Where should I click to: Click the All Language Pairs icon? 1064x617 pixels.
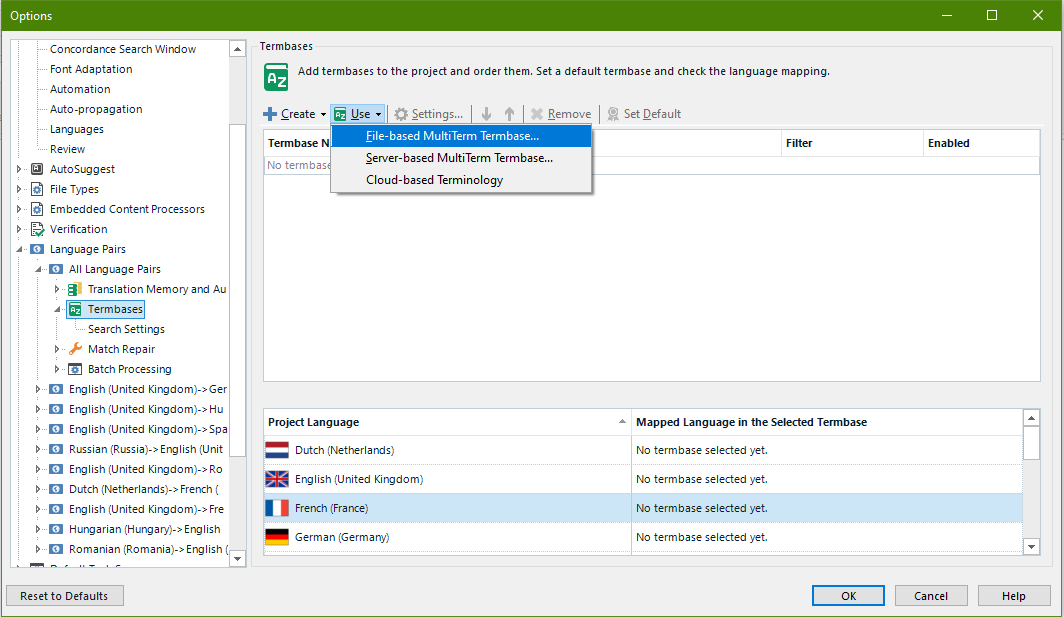coord(56,269)
